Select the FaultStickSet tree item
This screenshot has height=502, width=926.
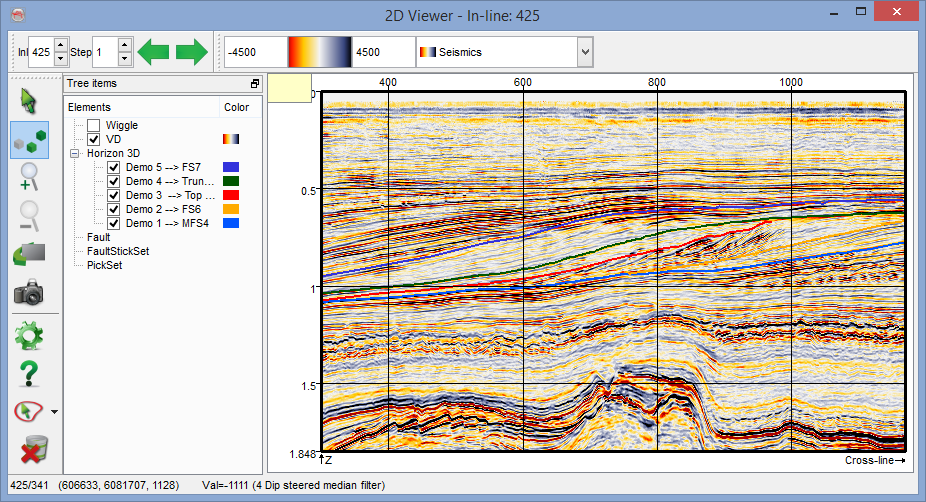pos(117,251)
